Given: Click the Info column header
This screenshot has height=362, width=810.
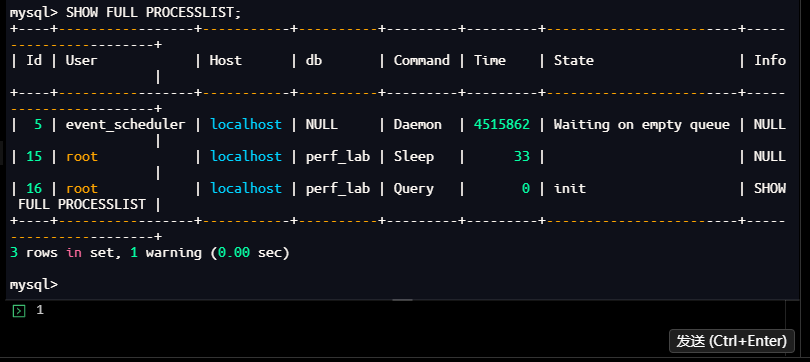Looking at the screenshot, I should pyautogui.click(x=770, y=60).
